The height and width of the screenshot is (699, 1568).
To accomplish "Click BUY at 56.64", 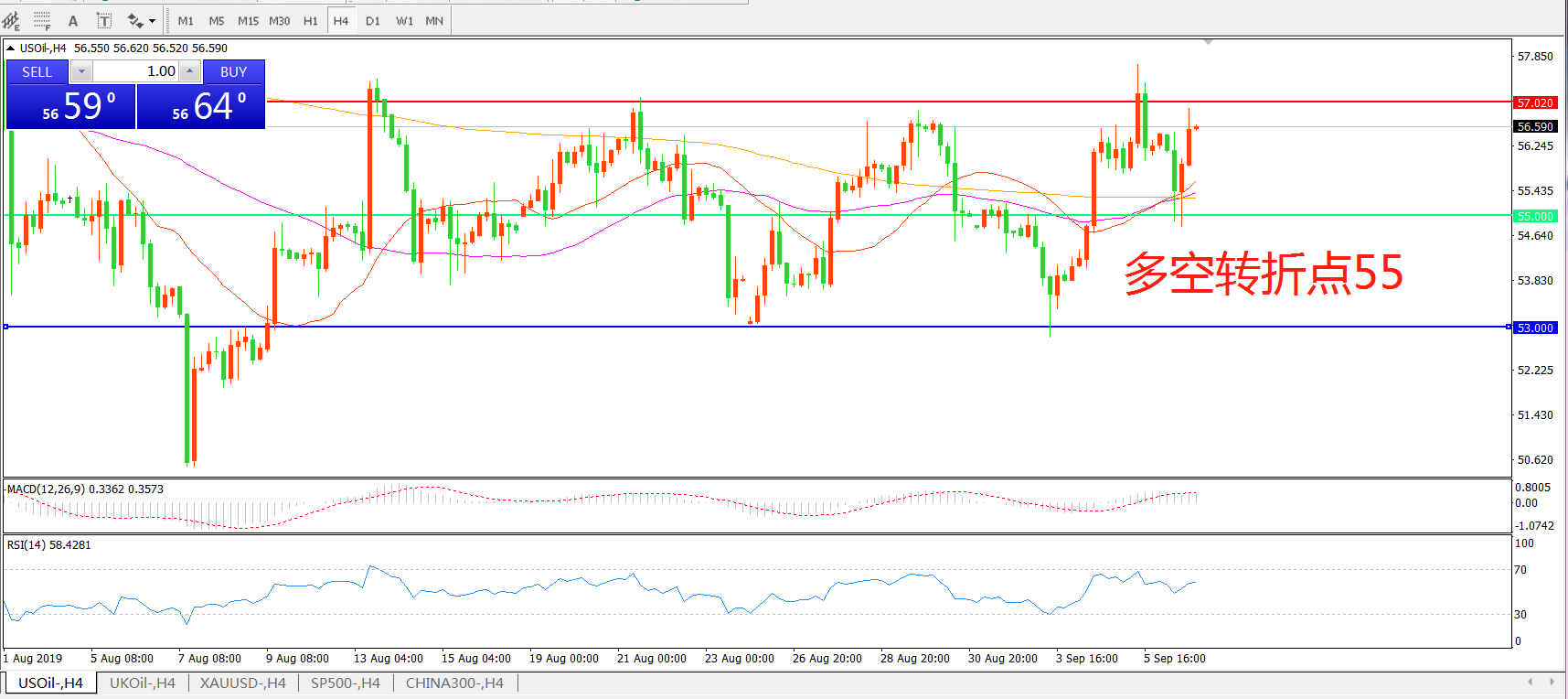I will [x=201, y=106].
